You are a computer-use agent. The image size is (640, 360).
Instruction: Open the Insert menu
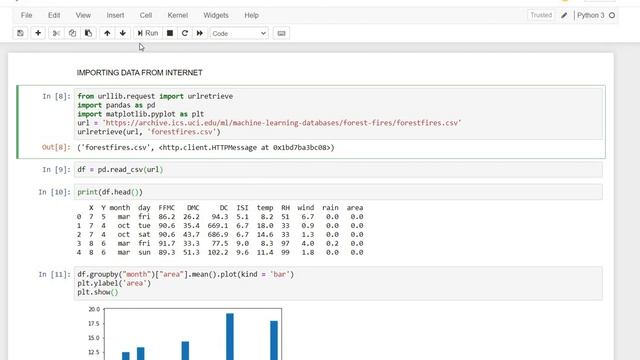[x=115, y=15]
